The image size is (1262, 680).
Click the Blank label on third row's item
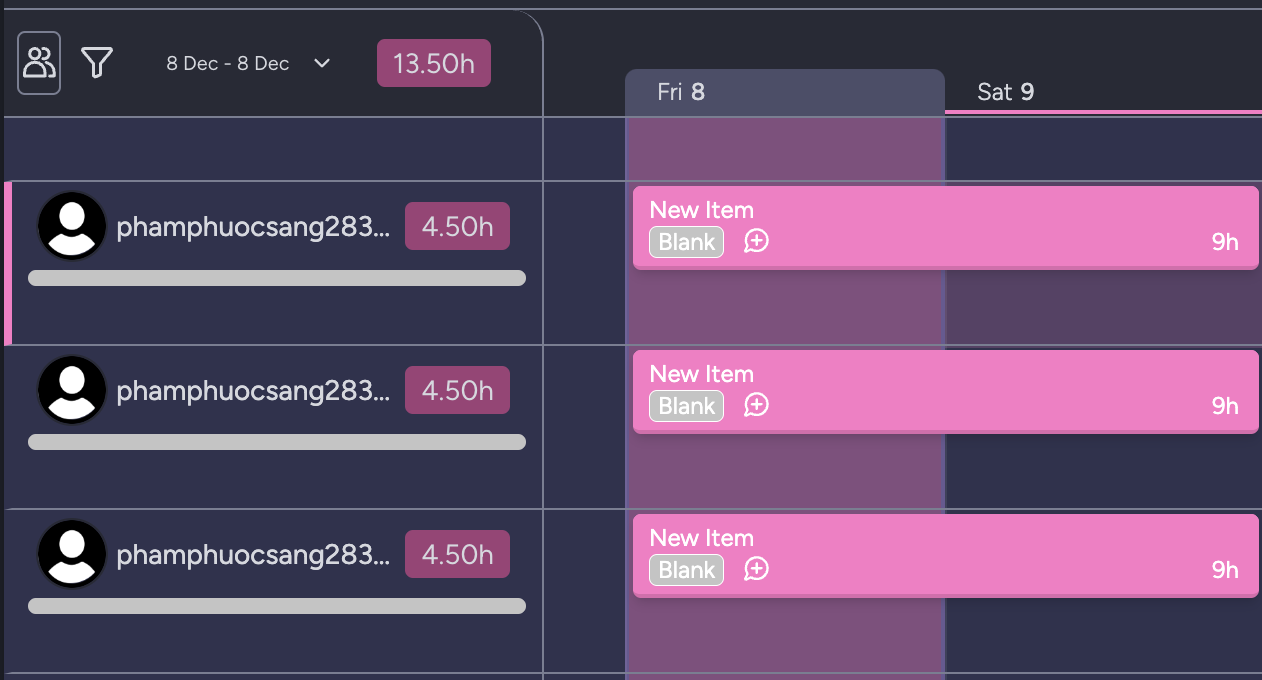pyautogui.click(x=686, y=570)
